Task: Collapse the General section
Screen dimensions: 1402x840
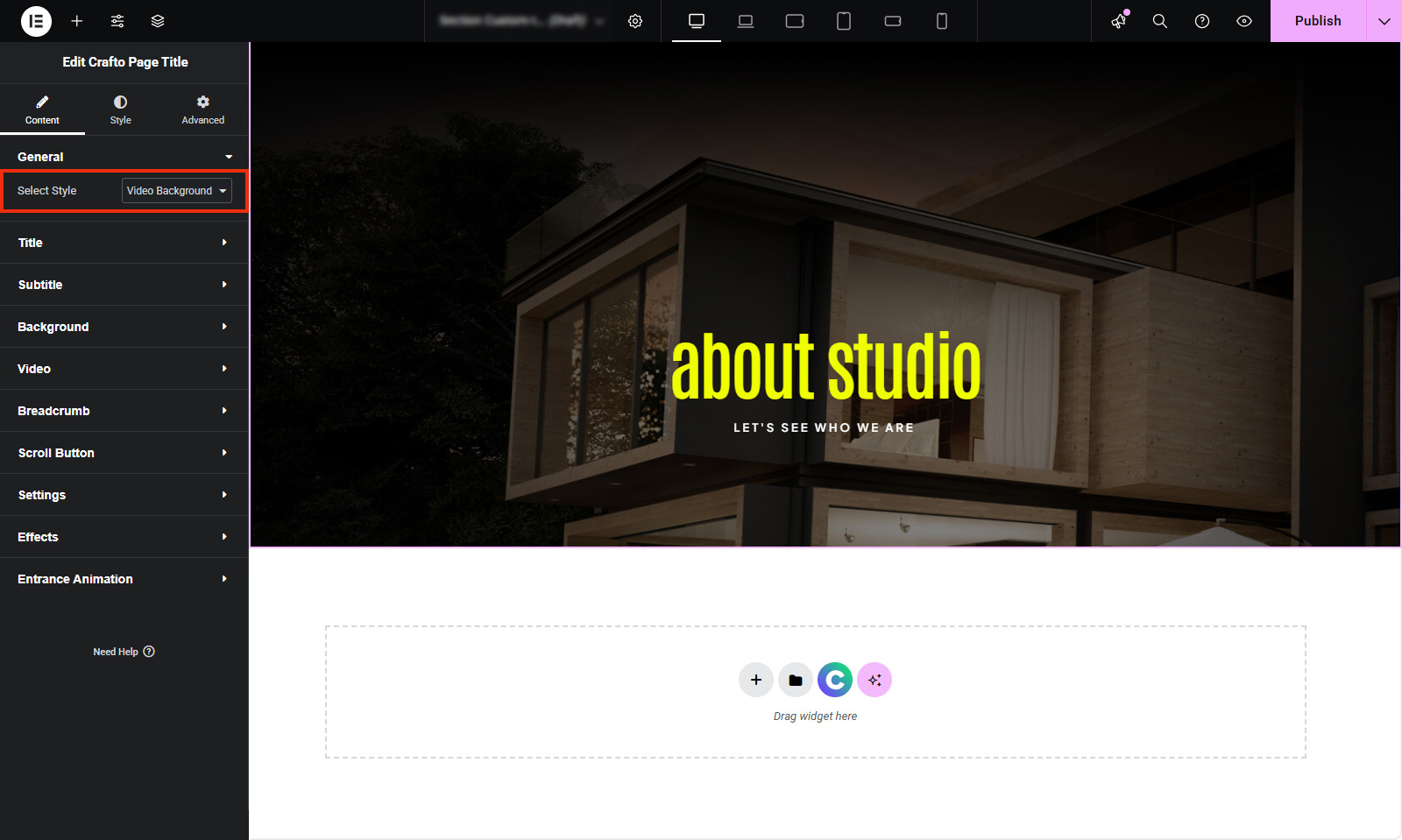Action: (x=124, y=157)
